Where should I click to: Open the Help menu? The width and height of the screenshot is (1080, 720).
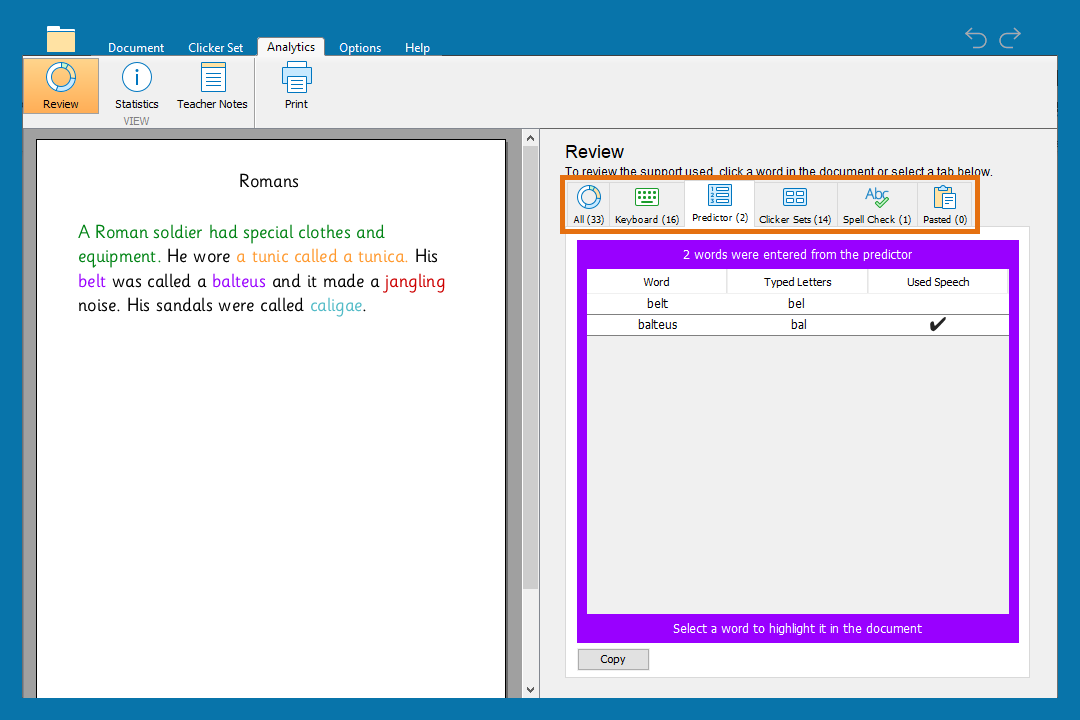[418, 47]
